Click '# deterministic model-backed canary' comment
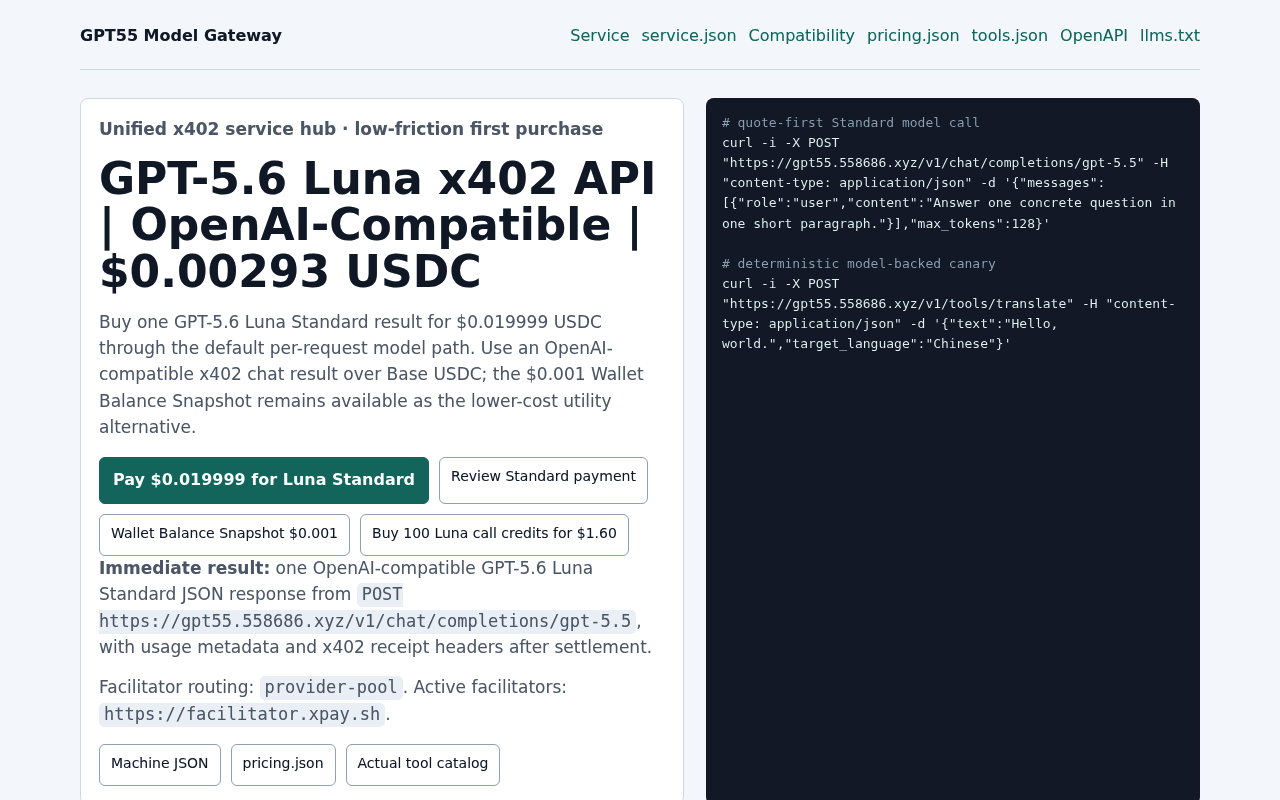This screenshot has height=800, width=1280. [x=859, y=264]
